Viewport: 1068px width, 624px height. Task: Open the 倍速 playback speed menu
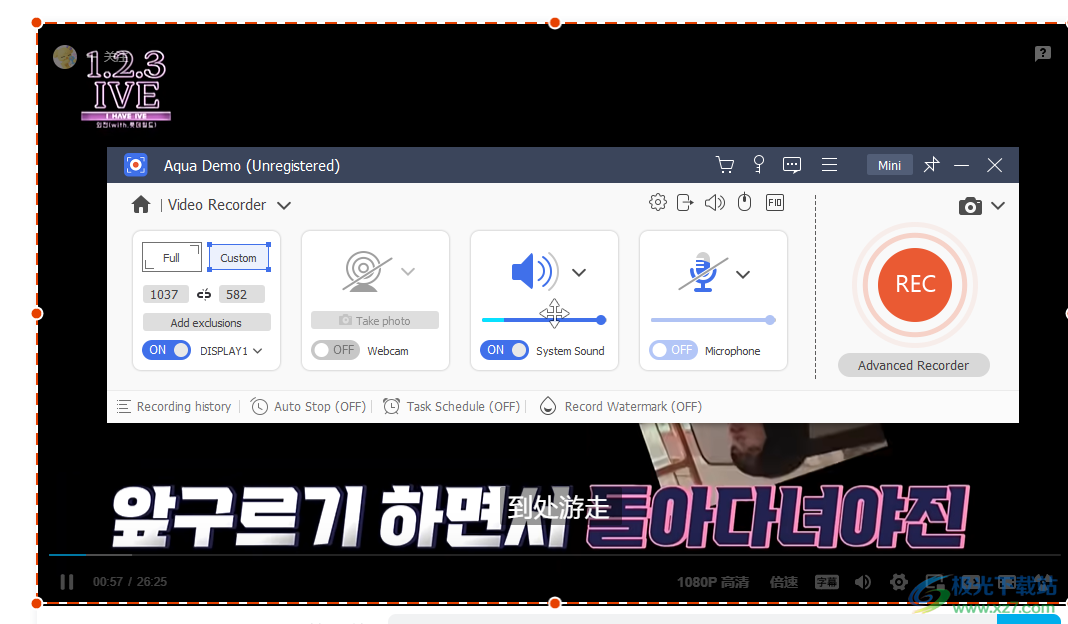click(x=783, y=582)
